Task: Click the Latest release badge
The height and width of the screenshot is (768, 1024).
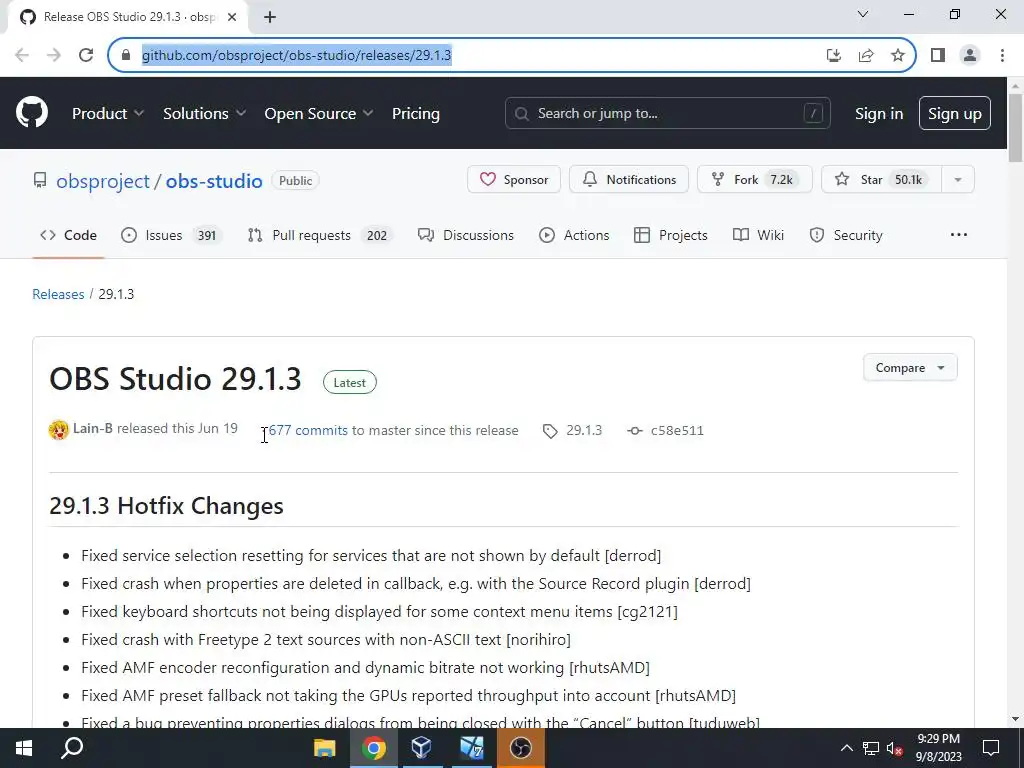Action: click(x=349, y=383)
